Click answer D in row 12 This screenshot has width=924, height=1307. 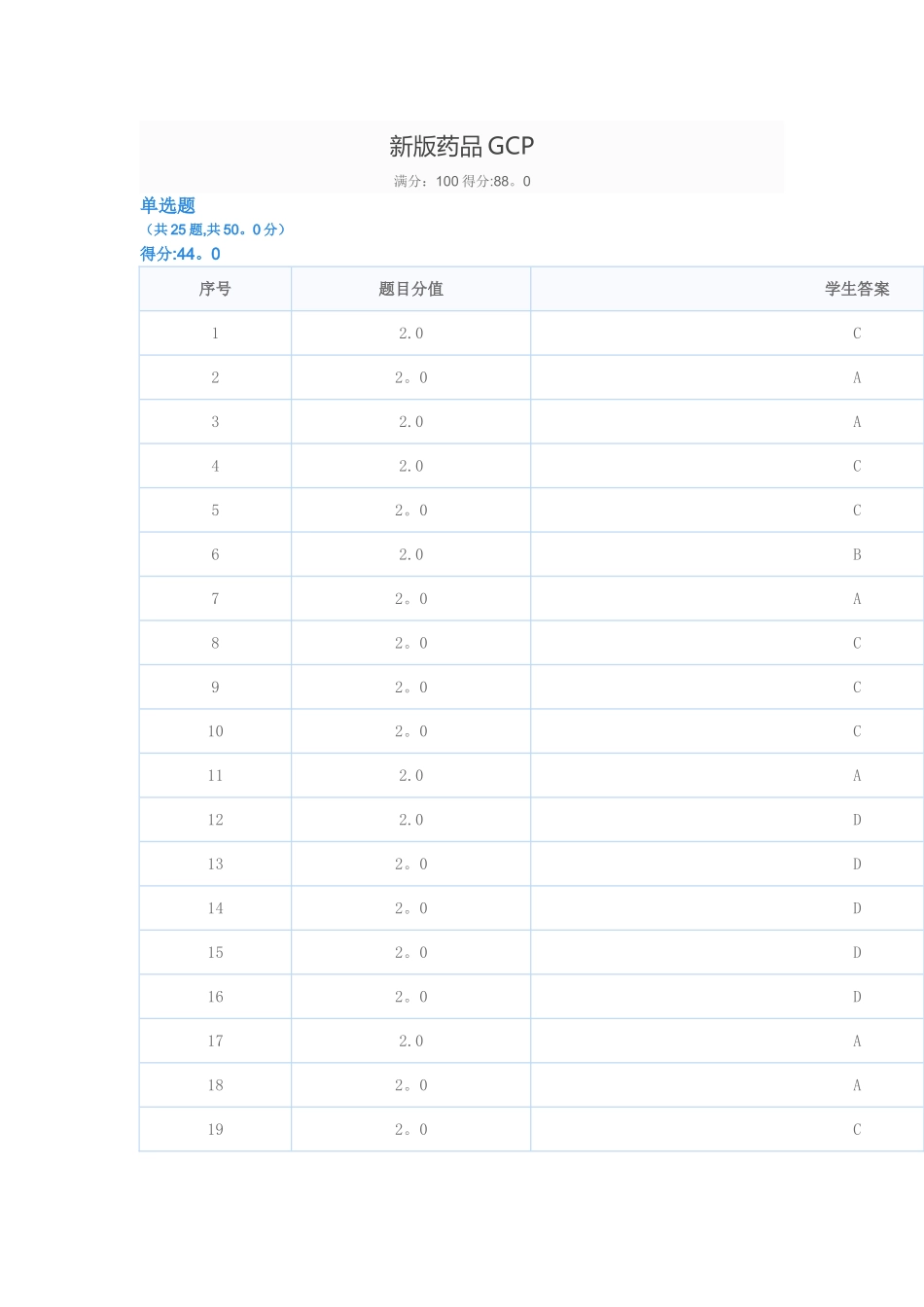tap(857, 820)
